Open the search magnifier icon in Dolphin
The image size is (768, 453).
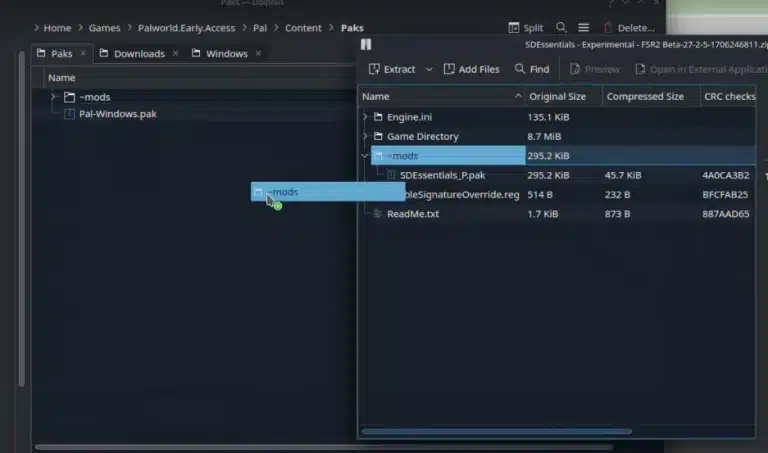(561, 27)
